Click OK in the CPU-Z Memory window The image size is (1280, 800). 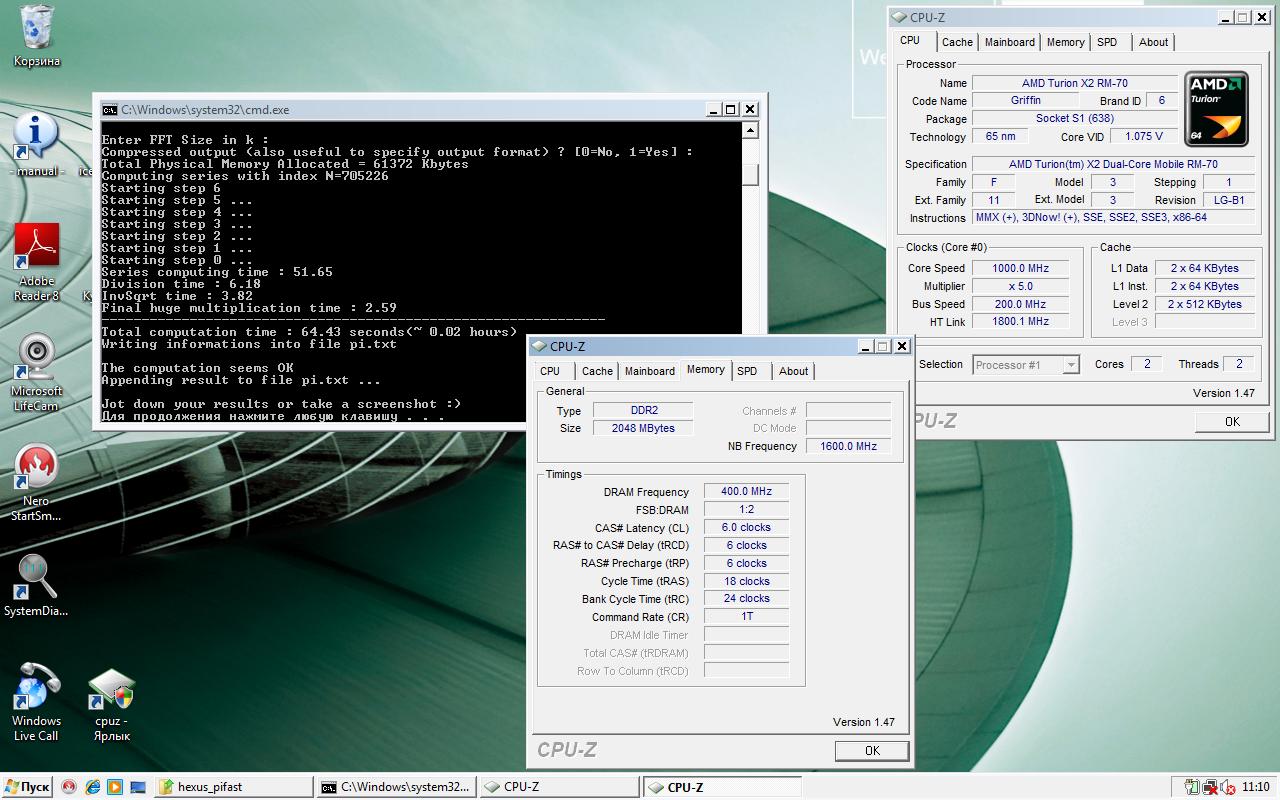[872, 750]
